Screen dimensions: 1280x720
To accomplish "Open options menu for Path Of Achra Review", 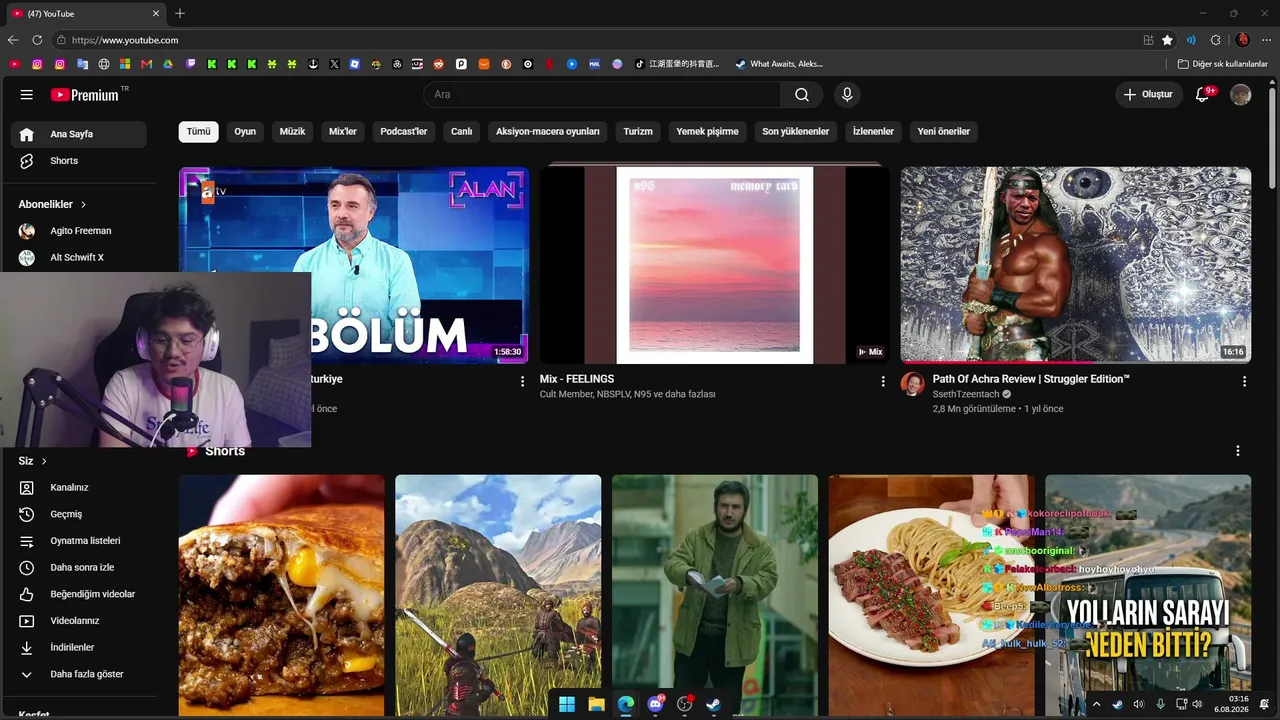I will click(x=1244, y=381).
